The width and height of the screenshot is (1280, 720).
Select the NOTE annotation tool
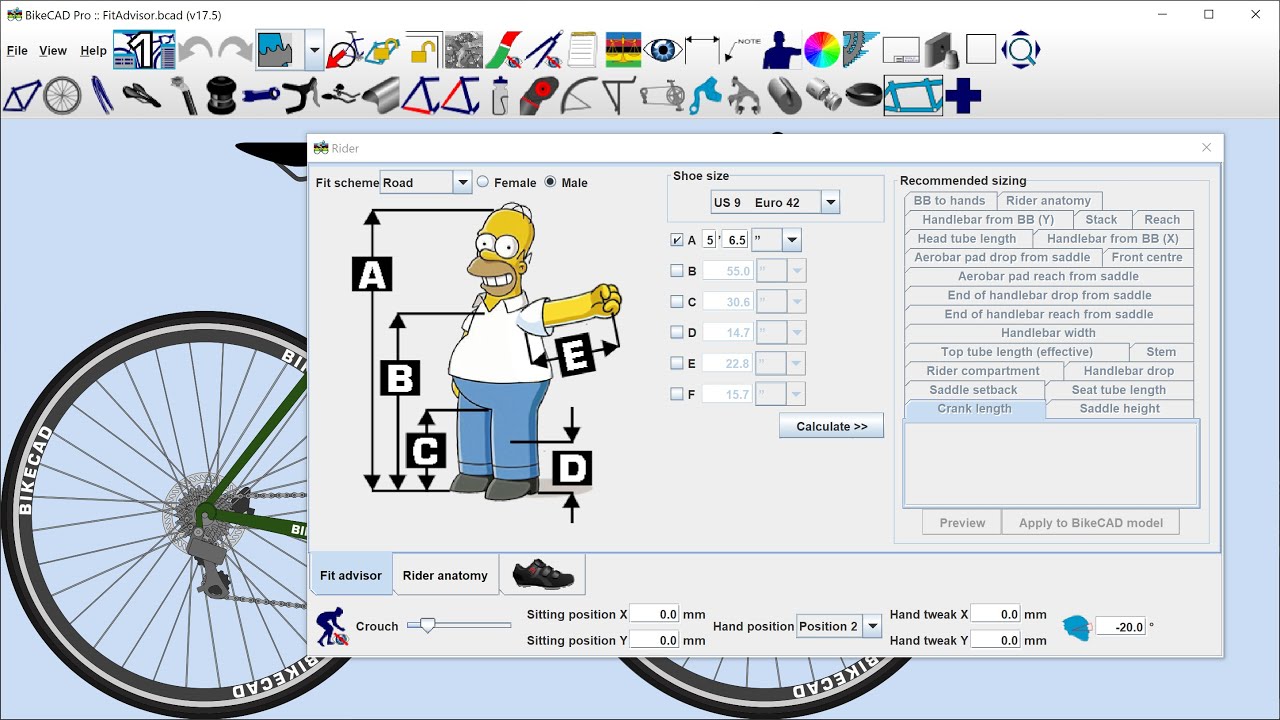pos(742,50)
